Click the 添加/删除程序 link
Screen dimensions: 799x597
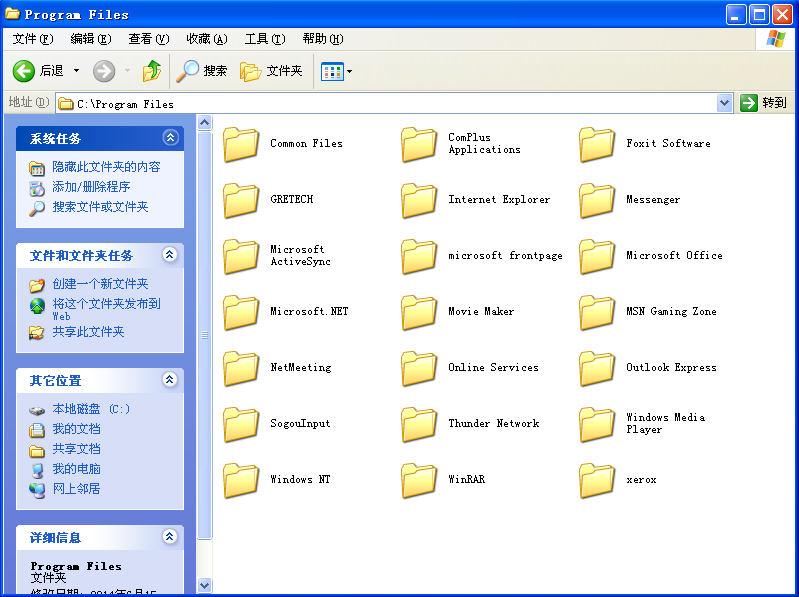pyautogui.click(x=91, y=187)
